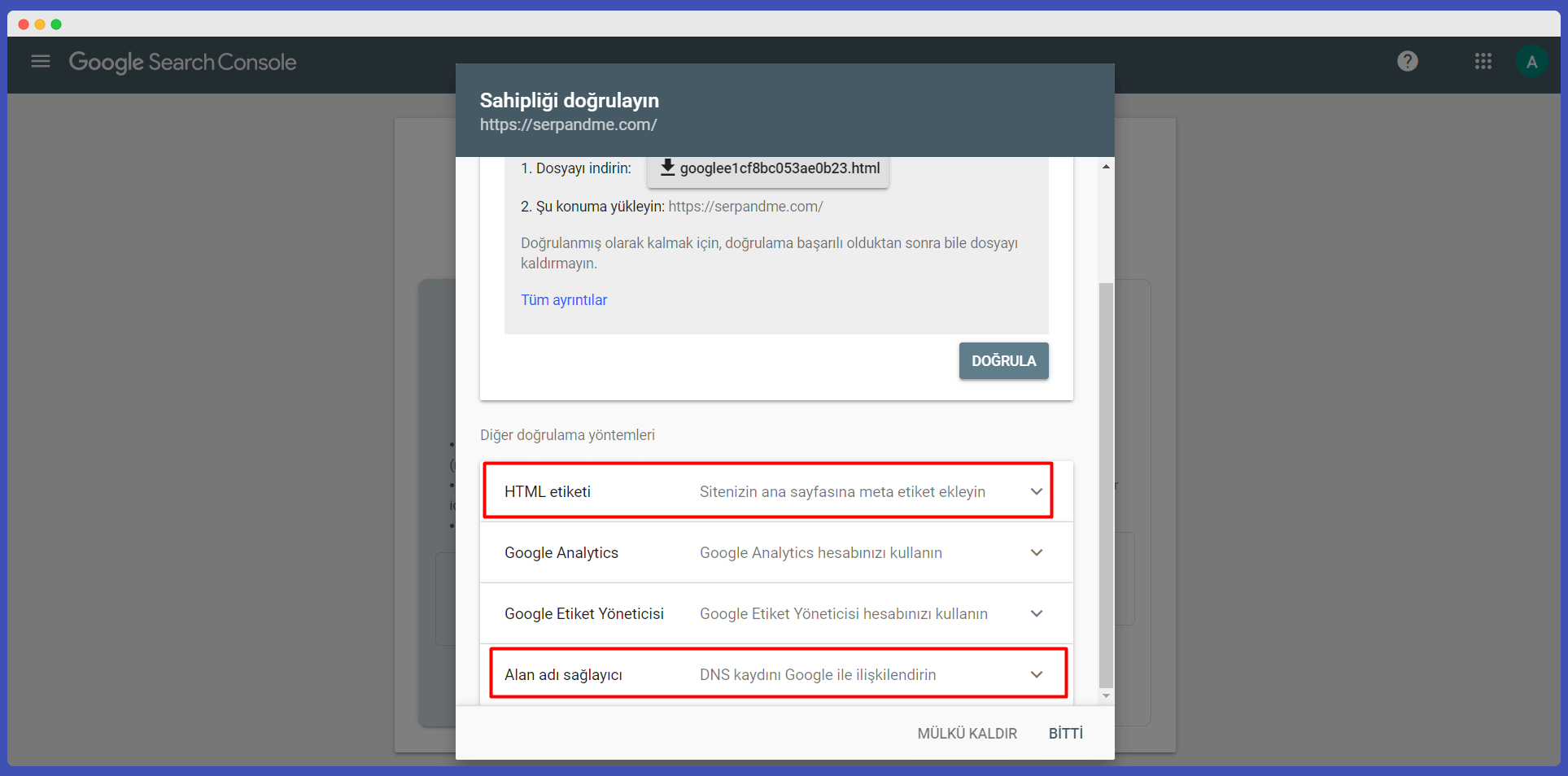Click the MÜLKÜ KALDIR button
The image size is (1568, 776).
967,733
